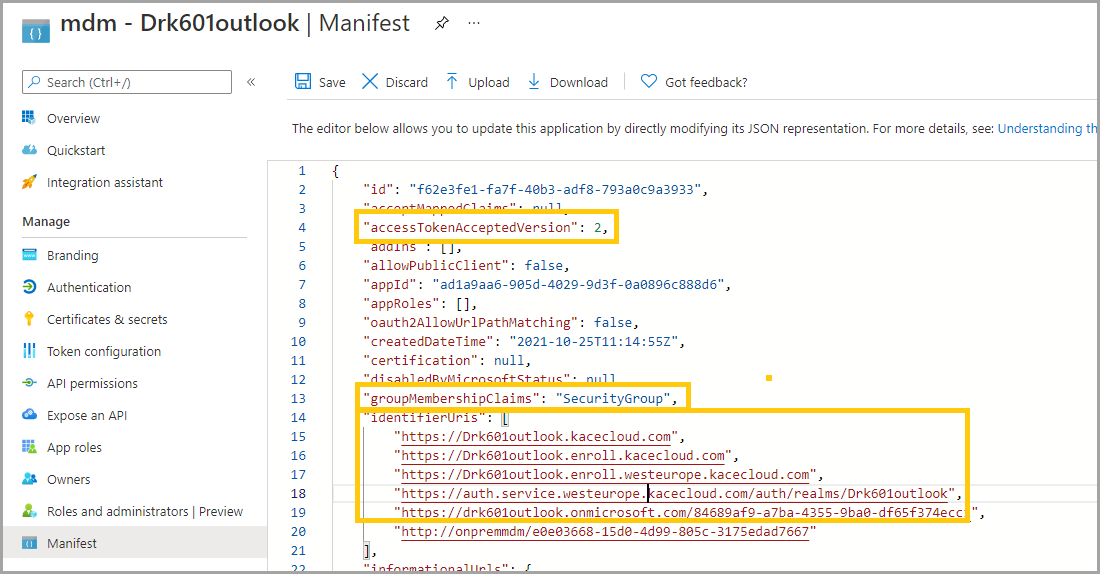The image size is (1100, 574).
Task: Select Token configuration in Manage
Action: [103, 351]
